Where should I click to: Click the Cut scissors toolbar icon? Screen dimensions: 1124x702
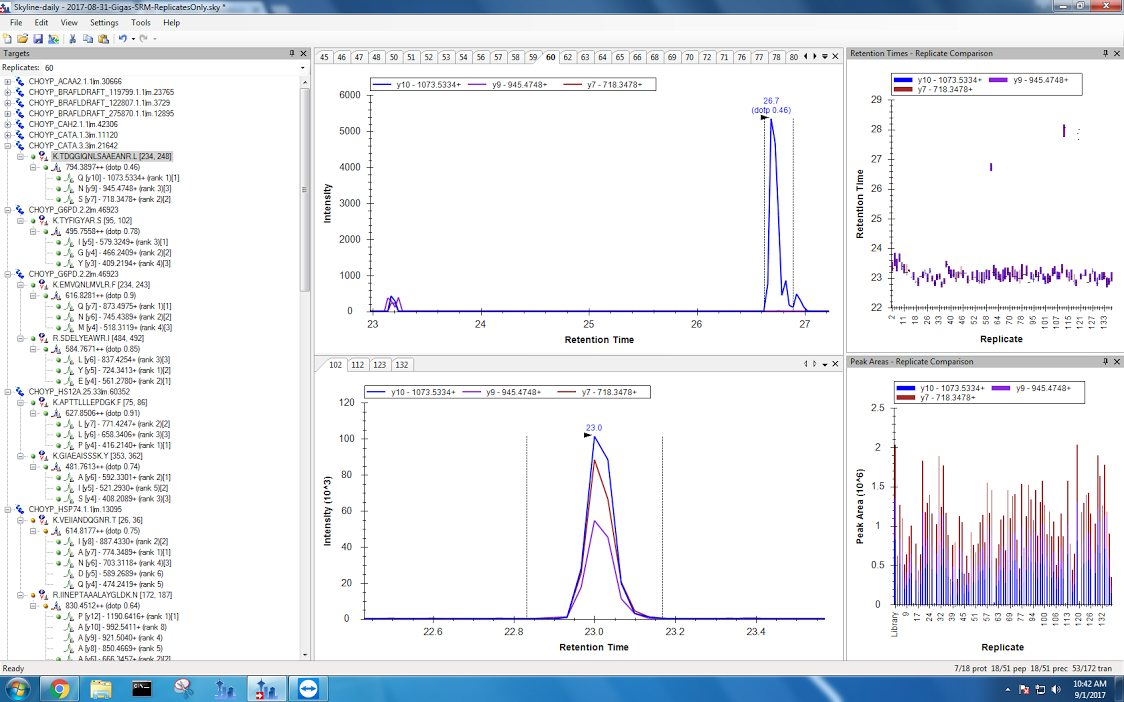(73, 38)
